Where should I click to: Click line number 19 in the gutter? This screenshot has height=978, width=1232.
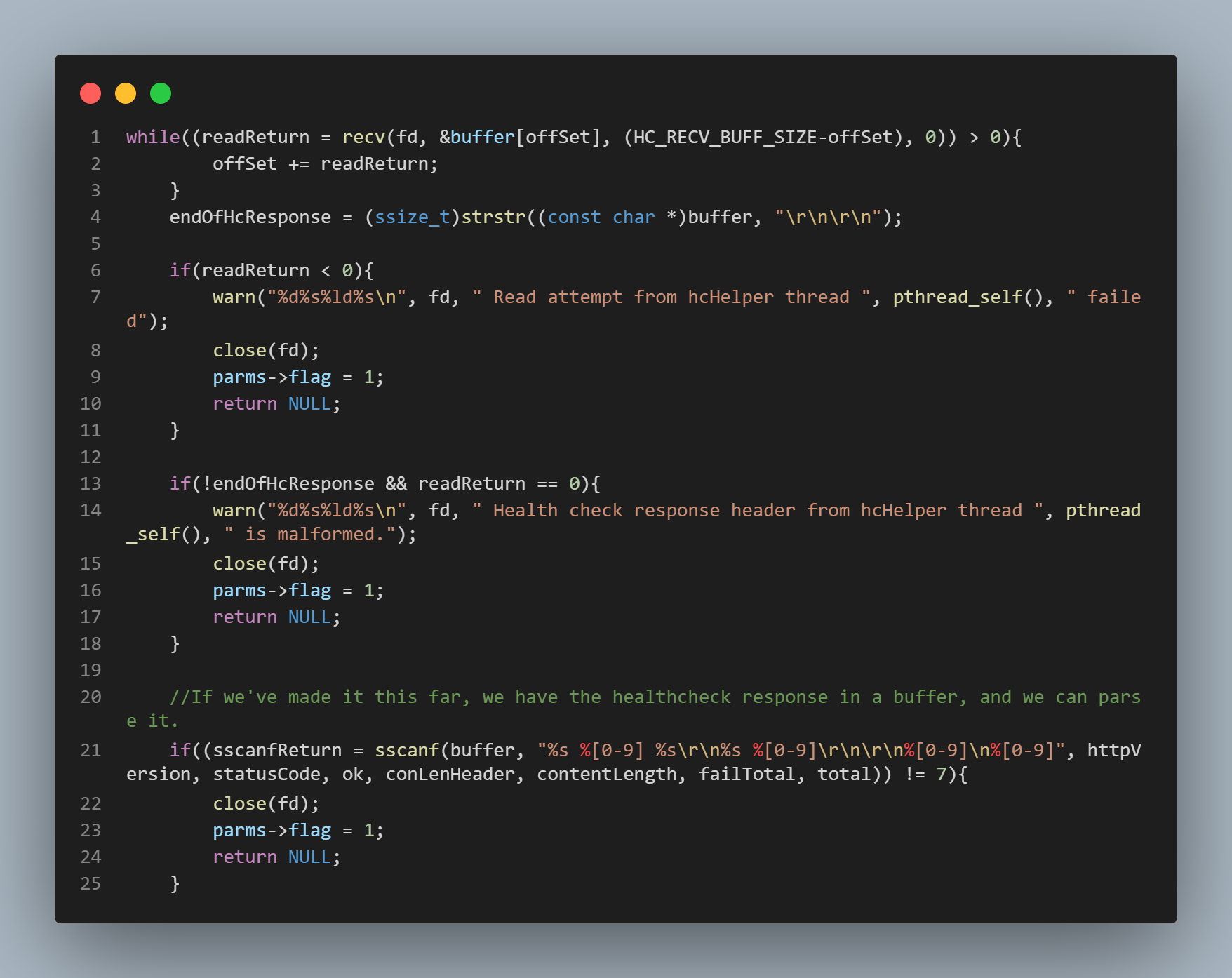[91, 670]
